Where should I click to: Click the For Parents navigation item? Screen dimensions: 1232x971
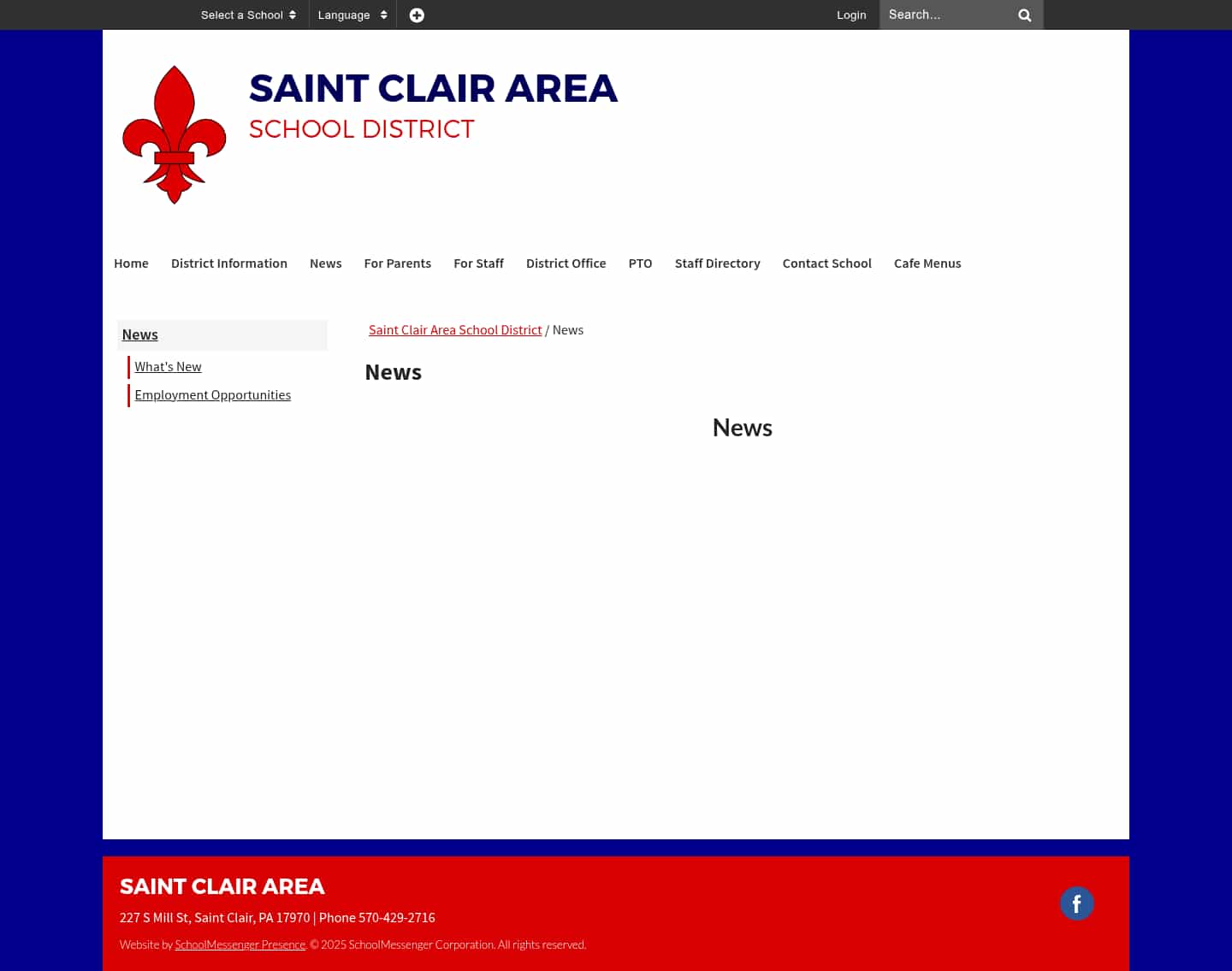[x=397, y=263]
